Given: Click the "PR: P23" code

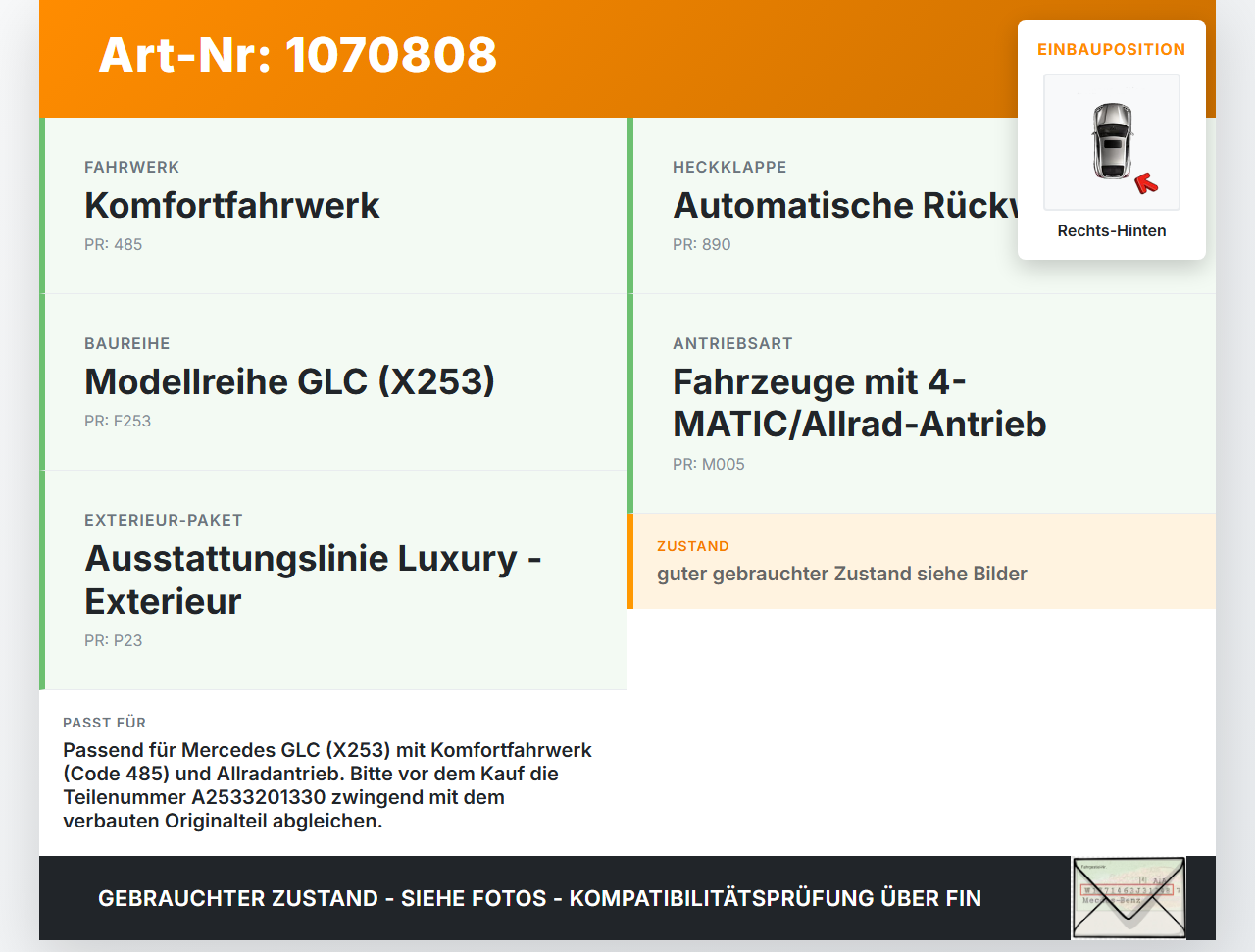Looking at the screenshot, I should 114,640.
